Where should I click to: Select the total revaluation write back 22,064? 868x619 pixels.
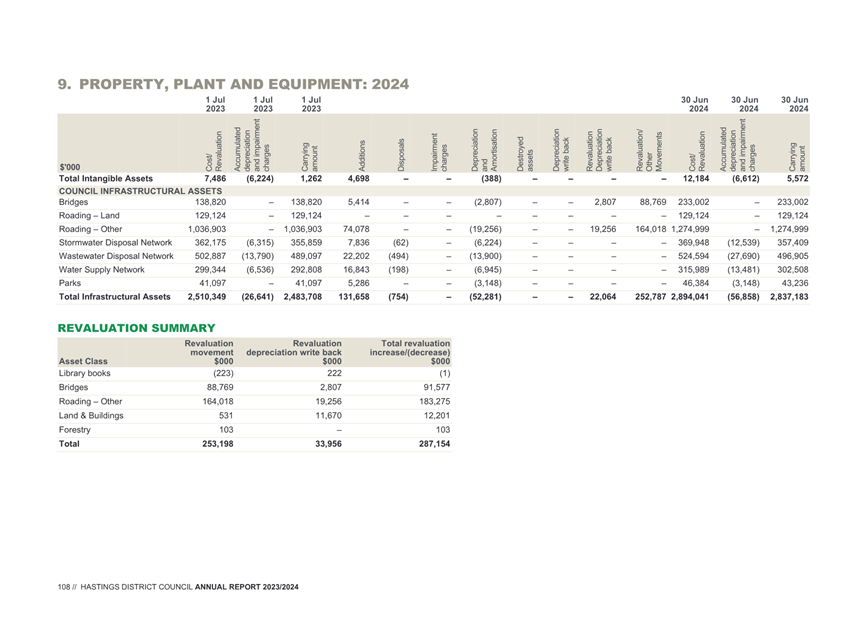coord(603,297)
